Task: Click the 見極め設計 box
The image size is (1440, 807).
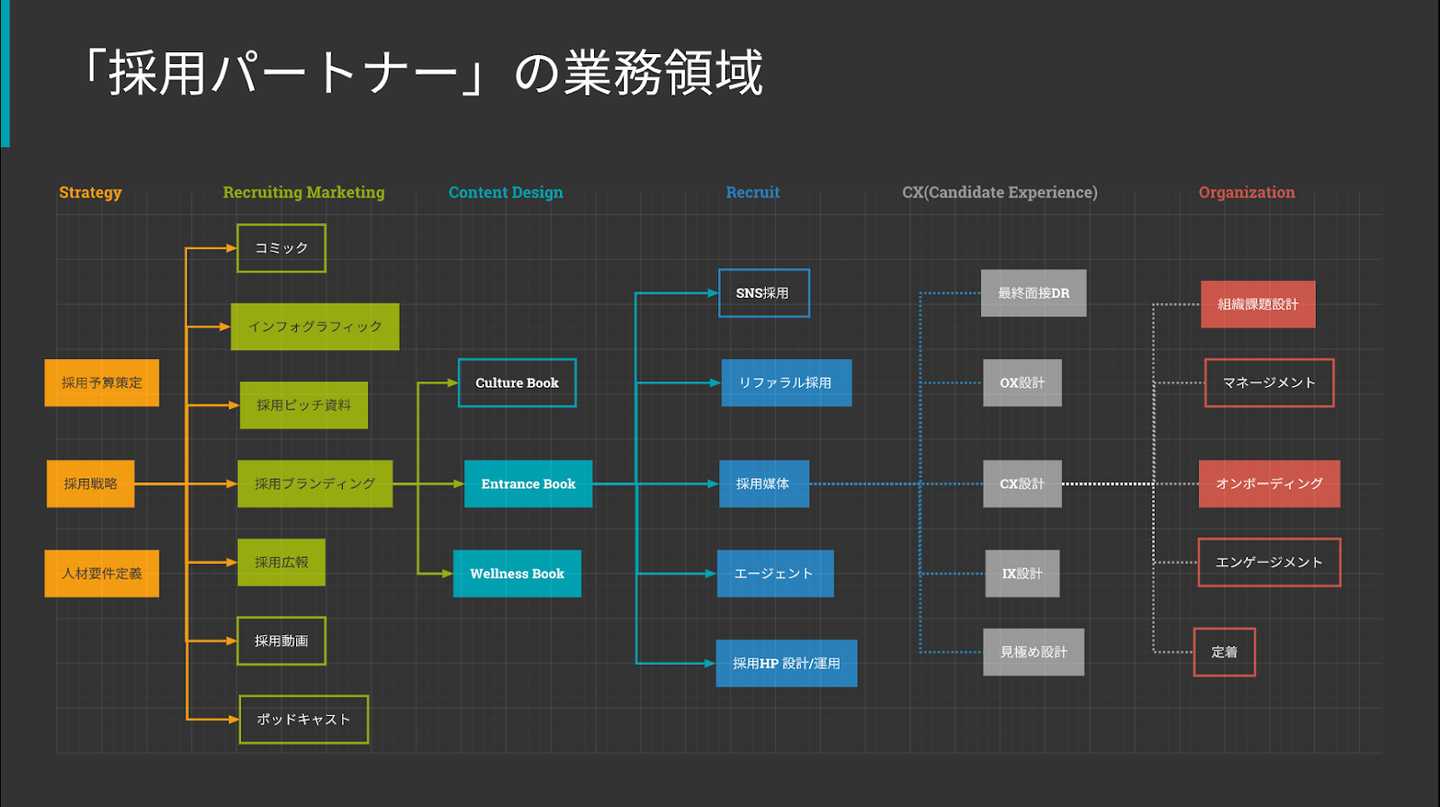Action: 1033,652
